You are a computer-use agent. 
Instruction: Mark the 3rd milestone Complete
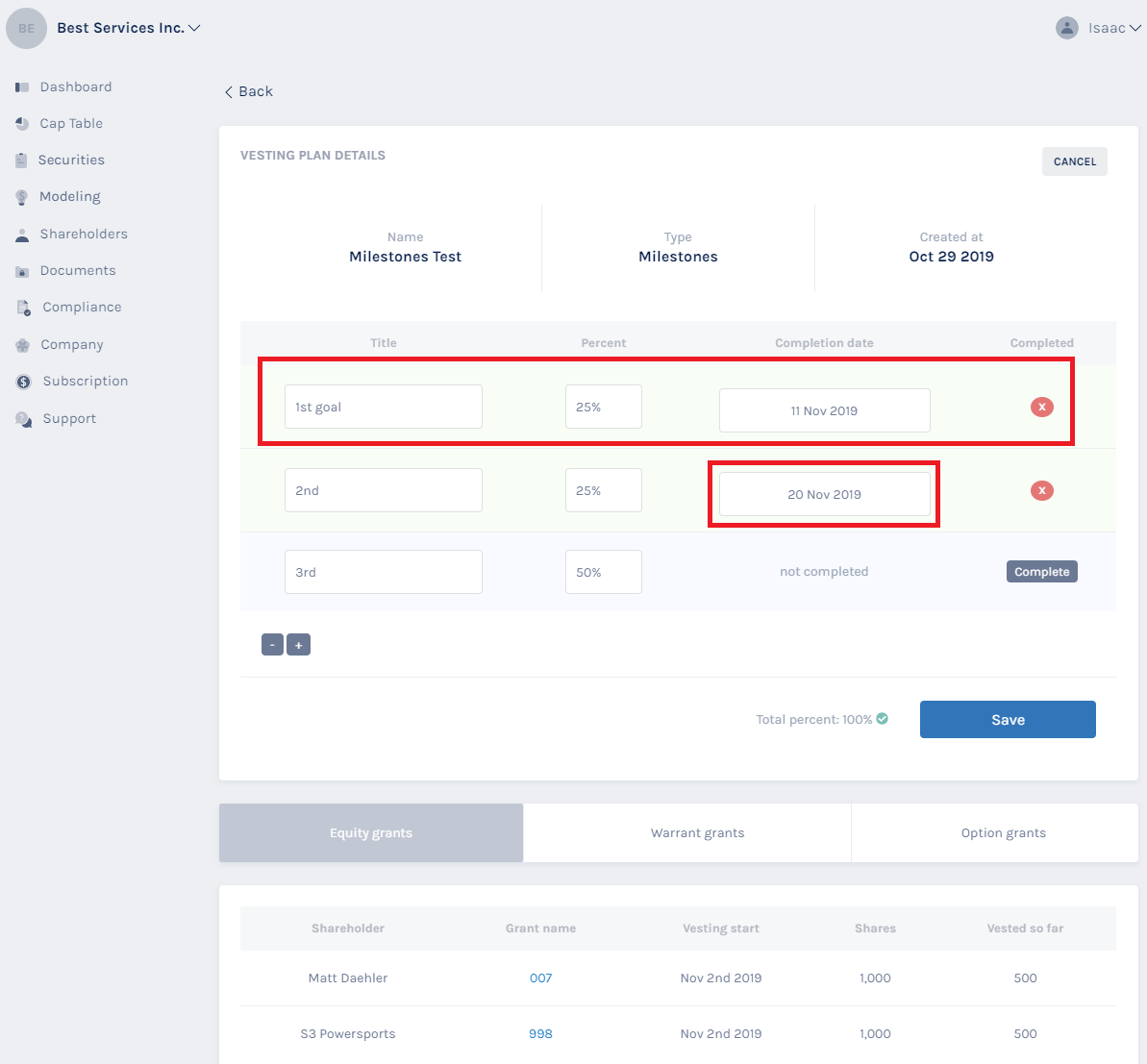(1041, 572)
